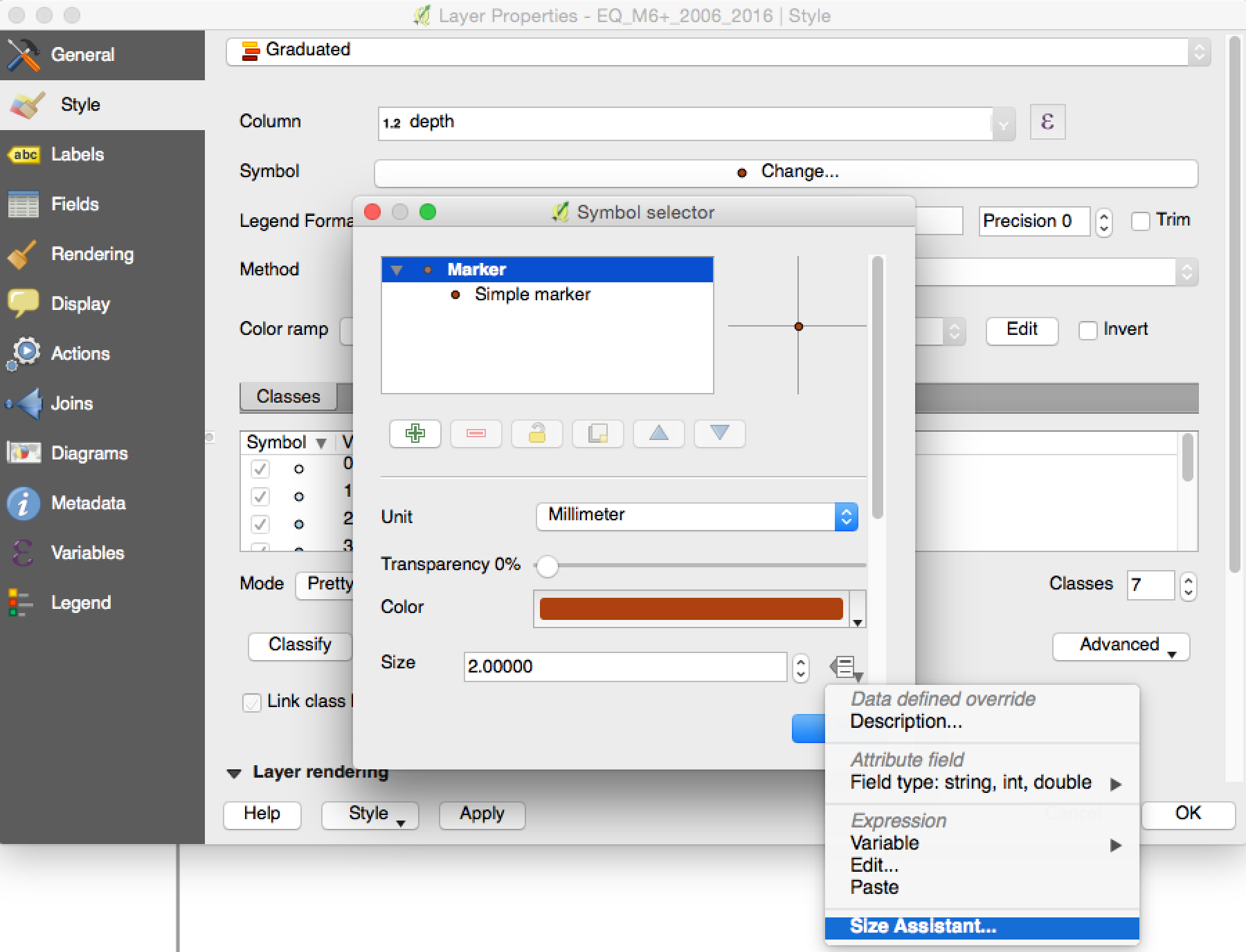The width and height of the screenshot is (1246, 952).
Task: Lock symbol layer color padlock icon
Action: [536, 434]
